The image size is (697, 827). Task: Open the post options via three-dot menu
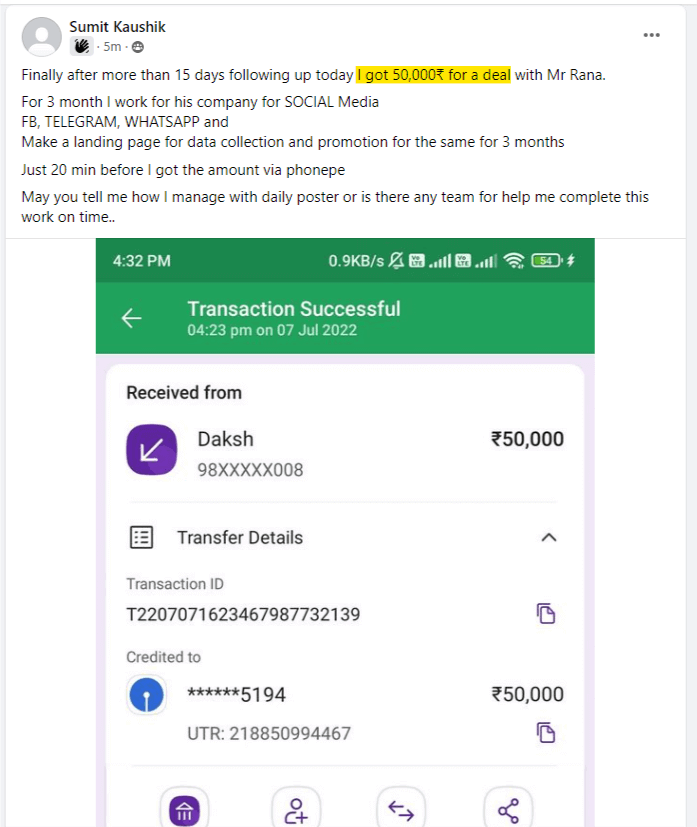[651, 35]
